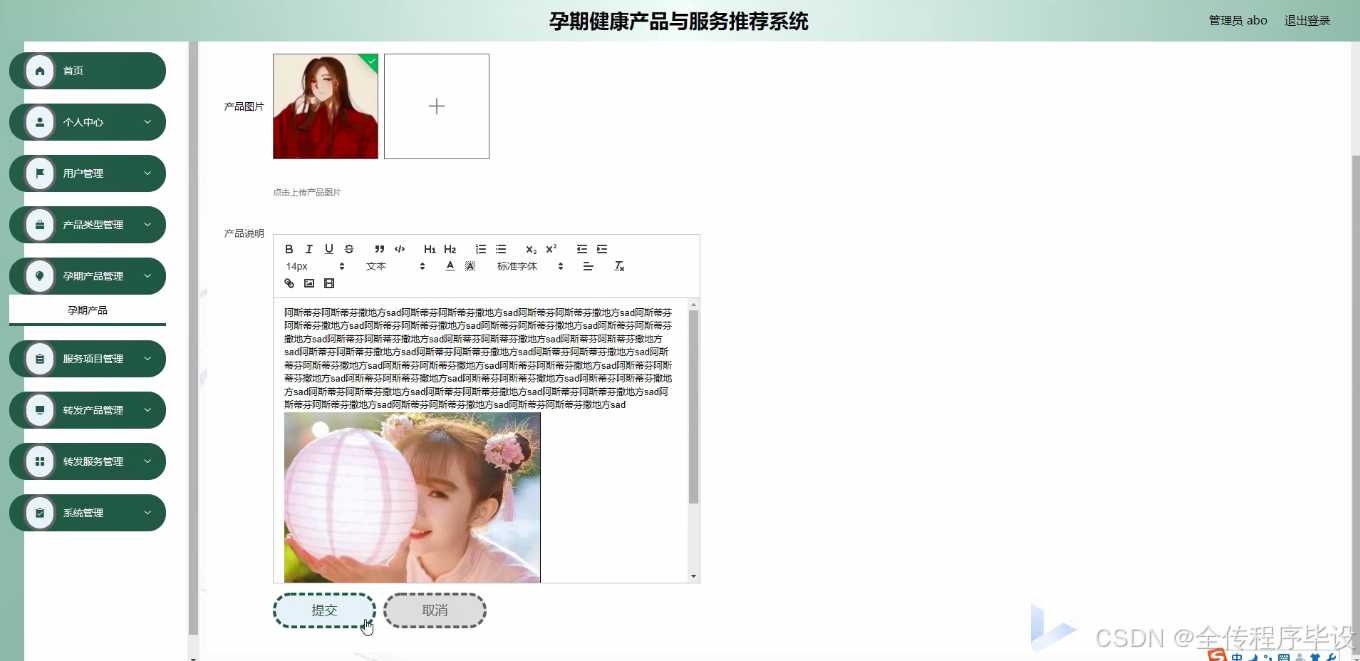Toggle superscript formatting
1360x661 pixels.
551,249
